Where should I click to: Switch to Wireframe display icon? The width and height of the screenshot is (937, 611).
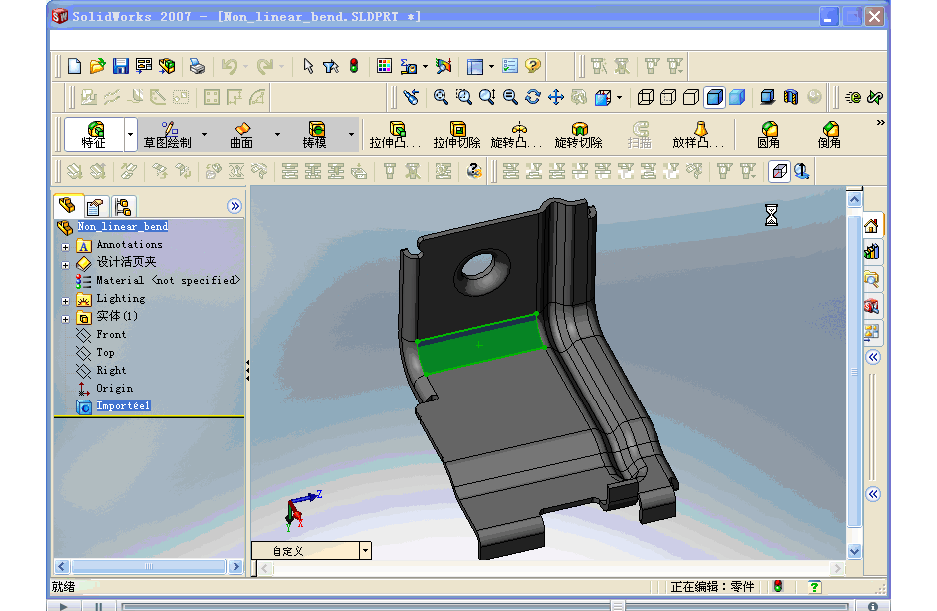tap(645, 97)
